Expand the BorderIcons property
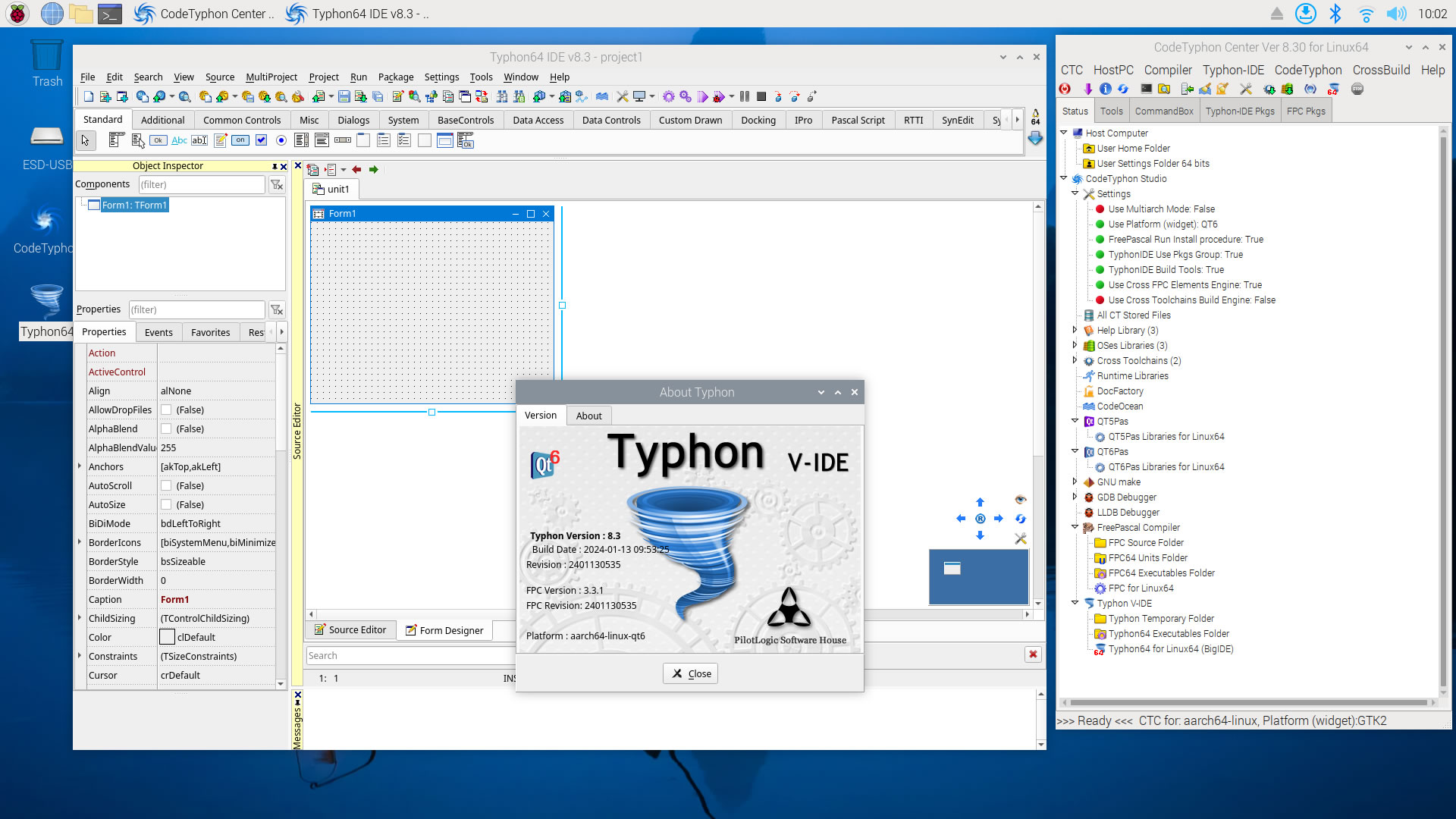 80,542
